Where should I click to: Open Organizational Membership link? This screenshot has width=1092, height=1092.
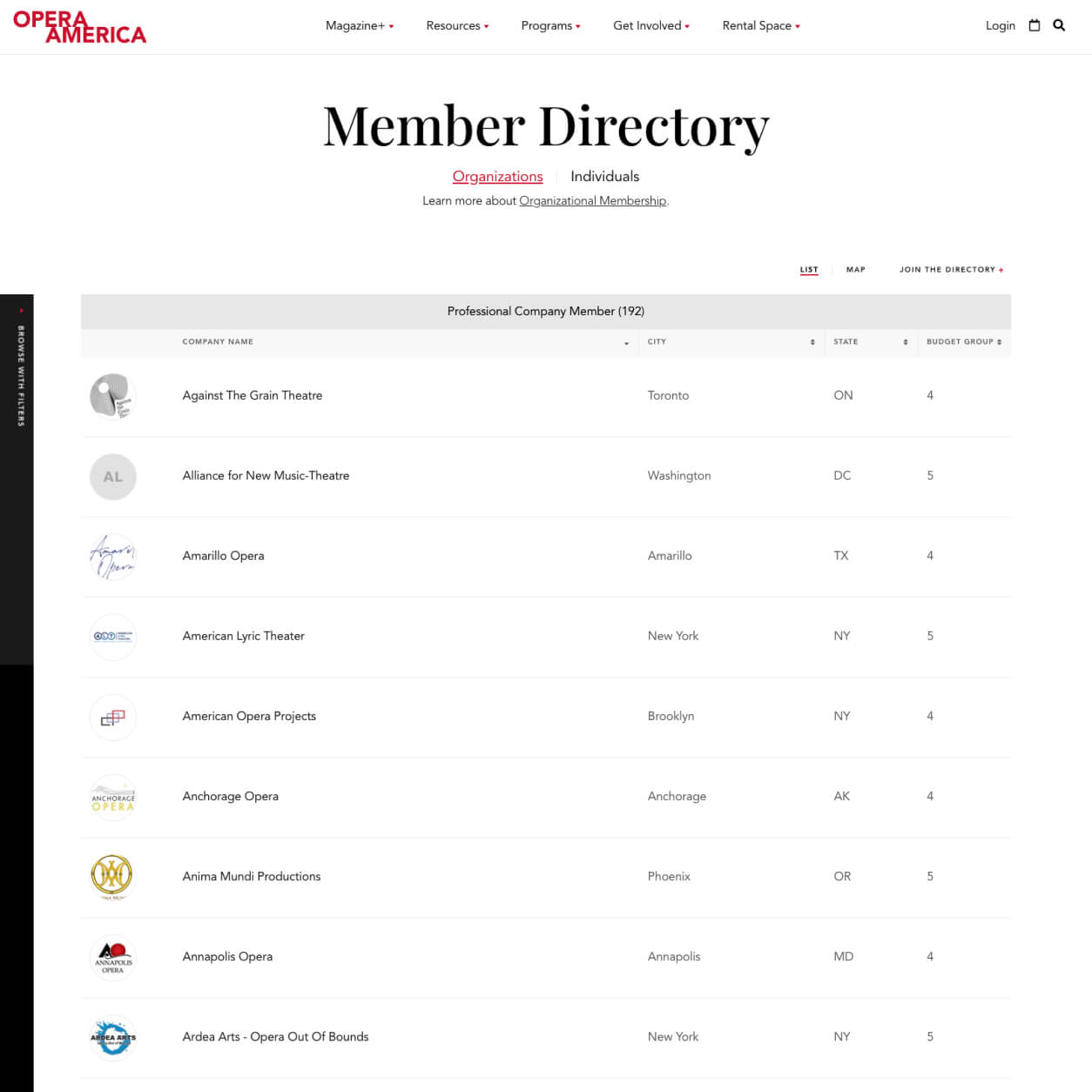[x=593, y=201]
